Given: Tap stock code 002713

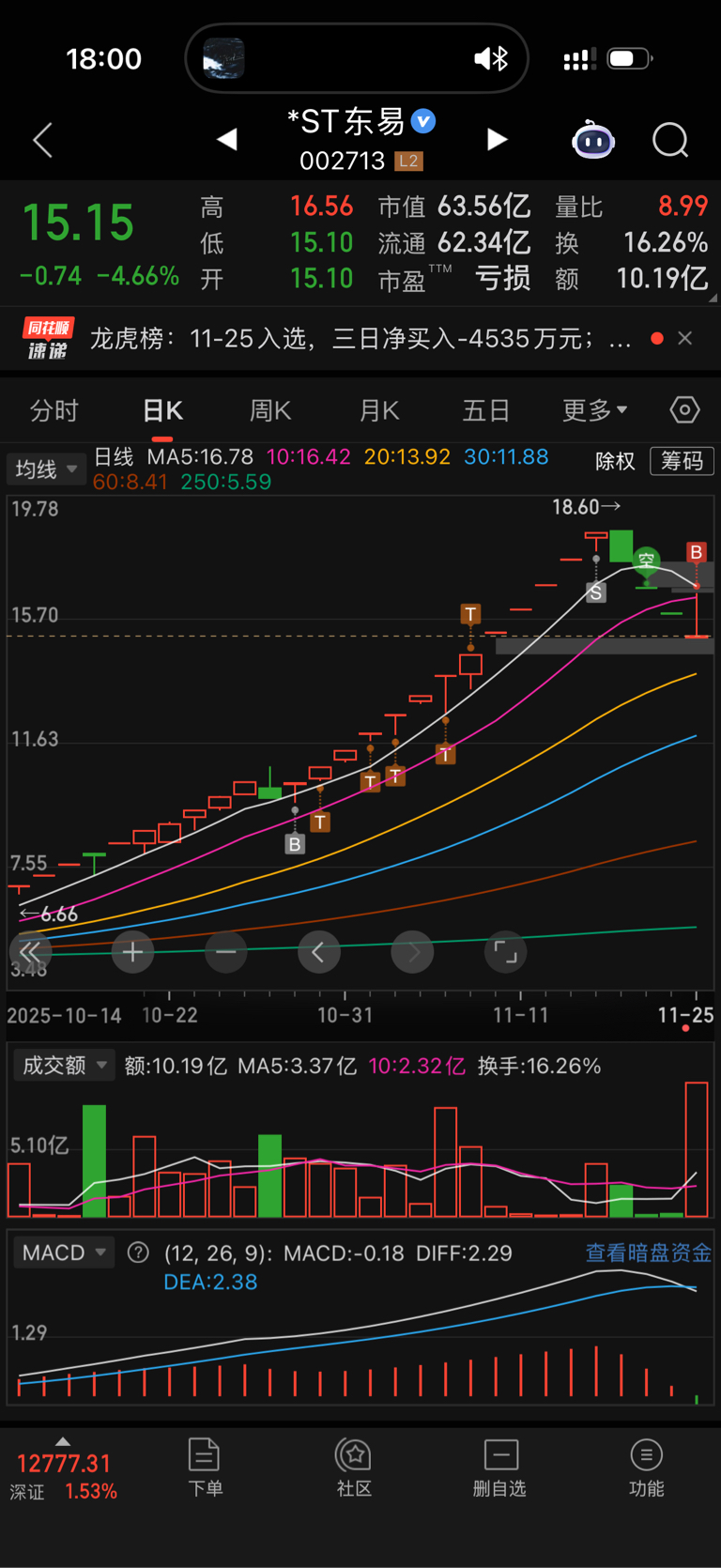Looking at the screenshot, I should click(343, 161).
